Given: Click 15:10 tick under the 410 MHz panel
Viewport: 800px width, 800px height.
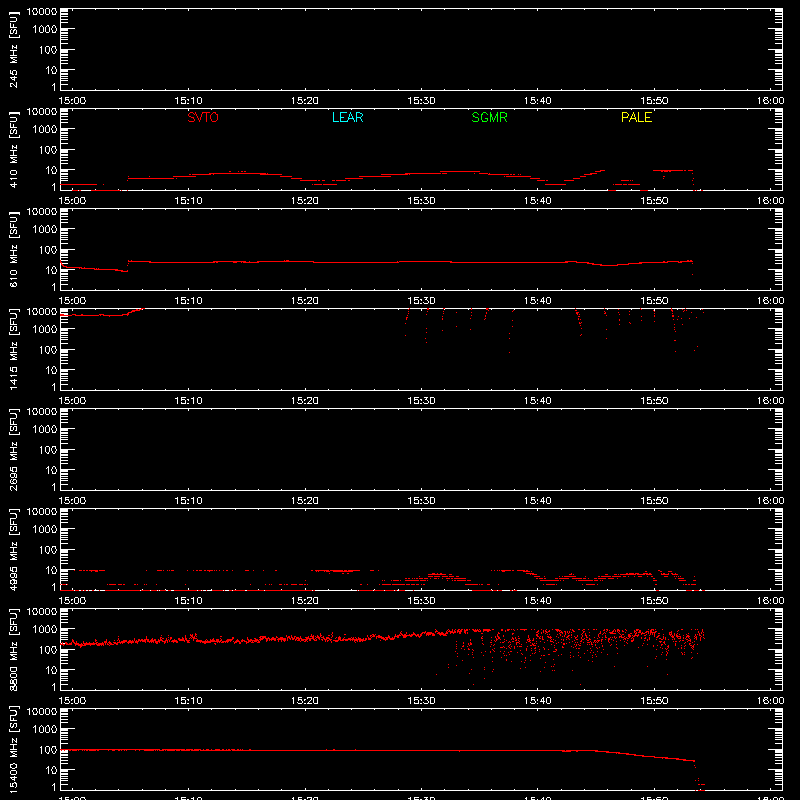Looking at the screenshot, I should pos(188,201).
